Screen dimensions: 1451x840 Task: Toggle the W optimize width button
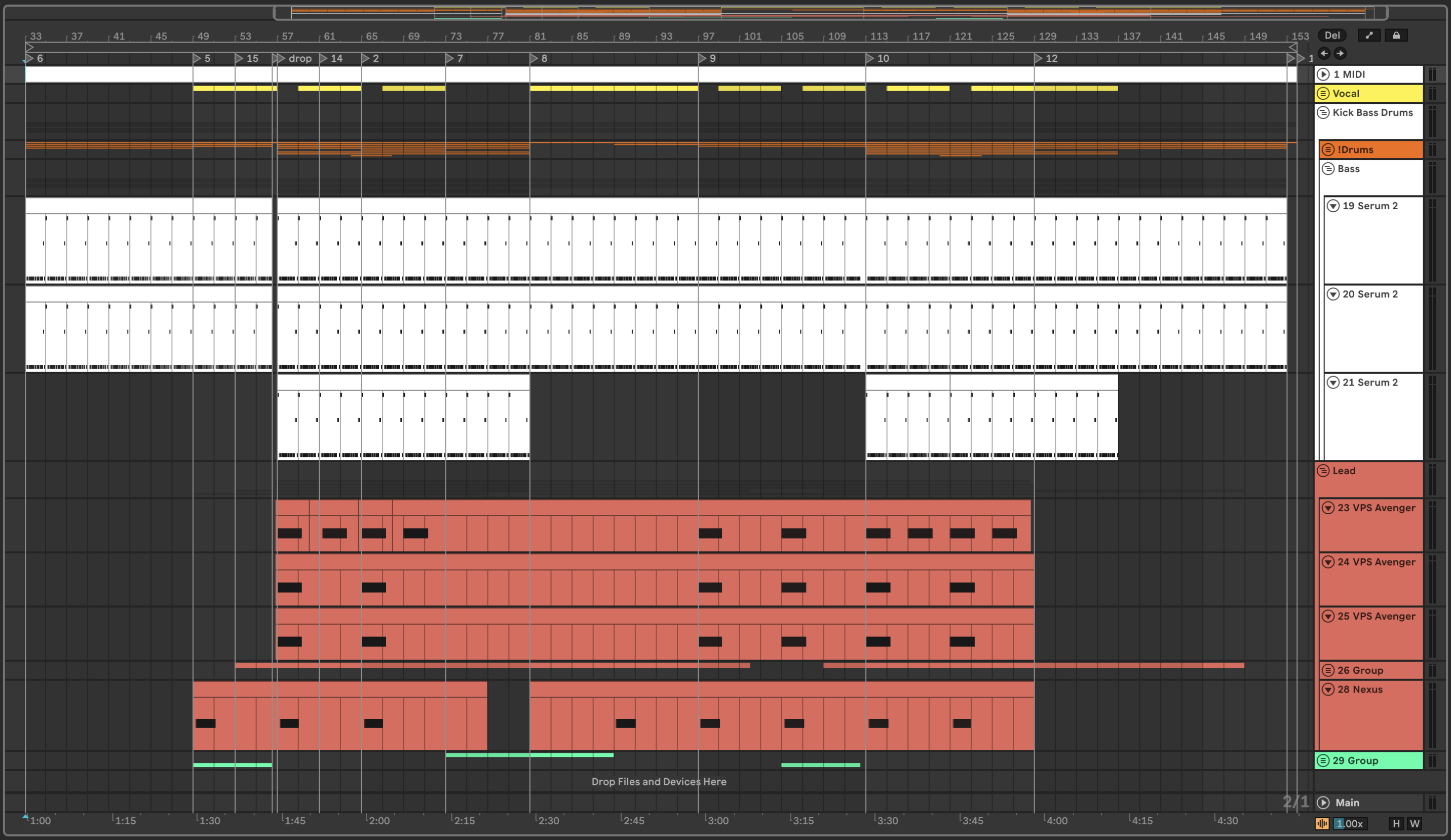tap(1414, 824)
